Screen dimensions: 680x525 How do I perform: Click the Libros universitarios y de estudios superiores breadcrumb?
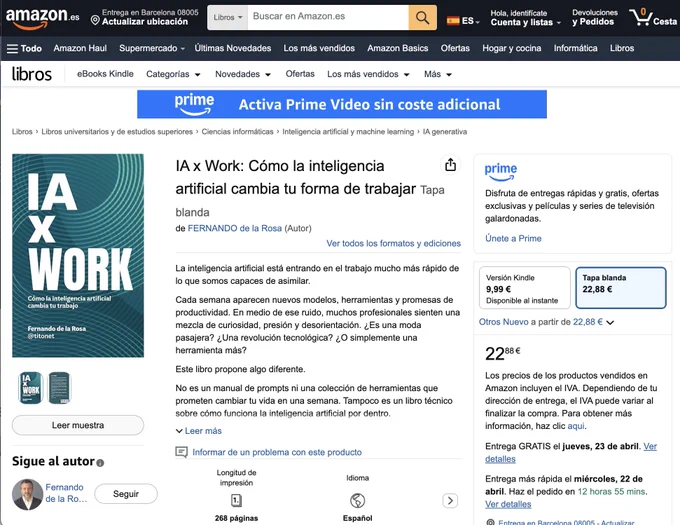(117, 132)
